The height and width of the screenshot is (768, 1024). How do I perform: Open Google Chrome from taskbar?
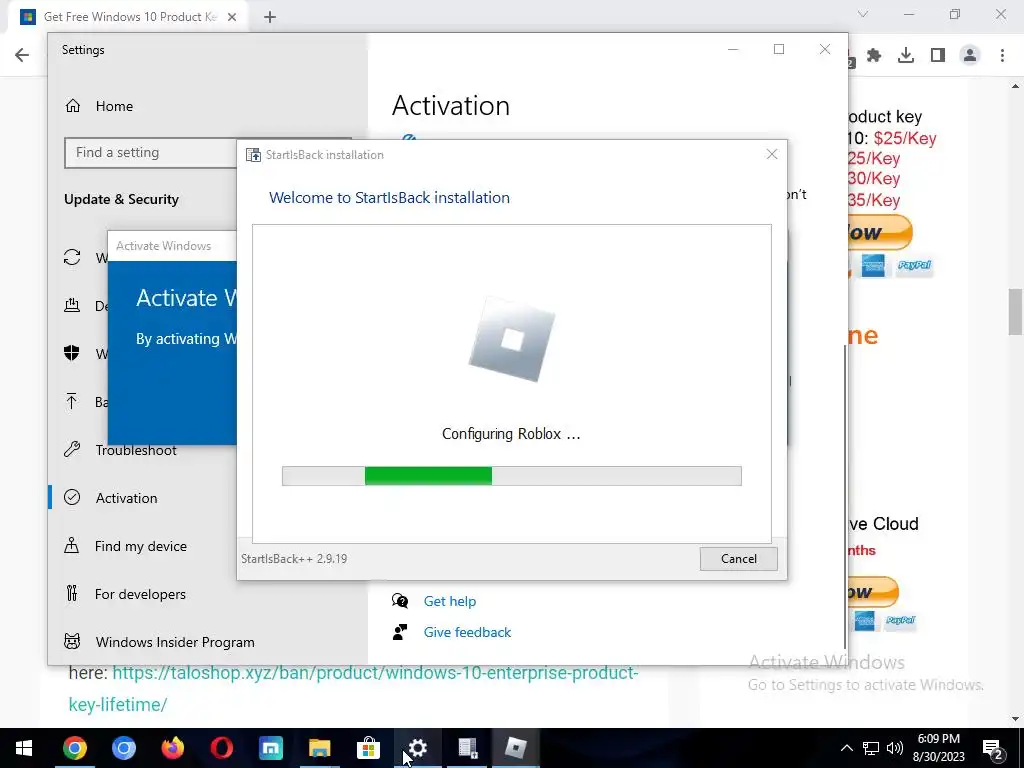point(74,748)
